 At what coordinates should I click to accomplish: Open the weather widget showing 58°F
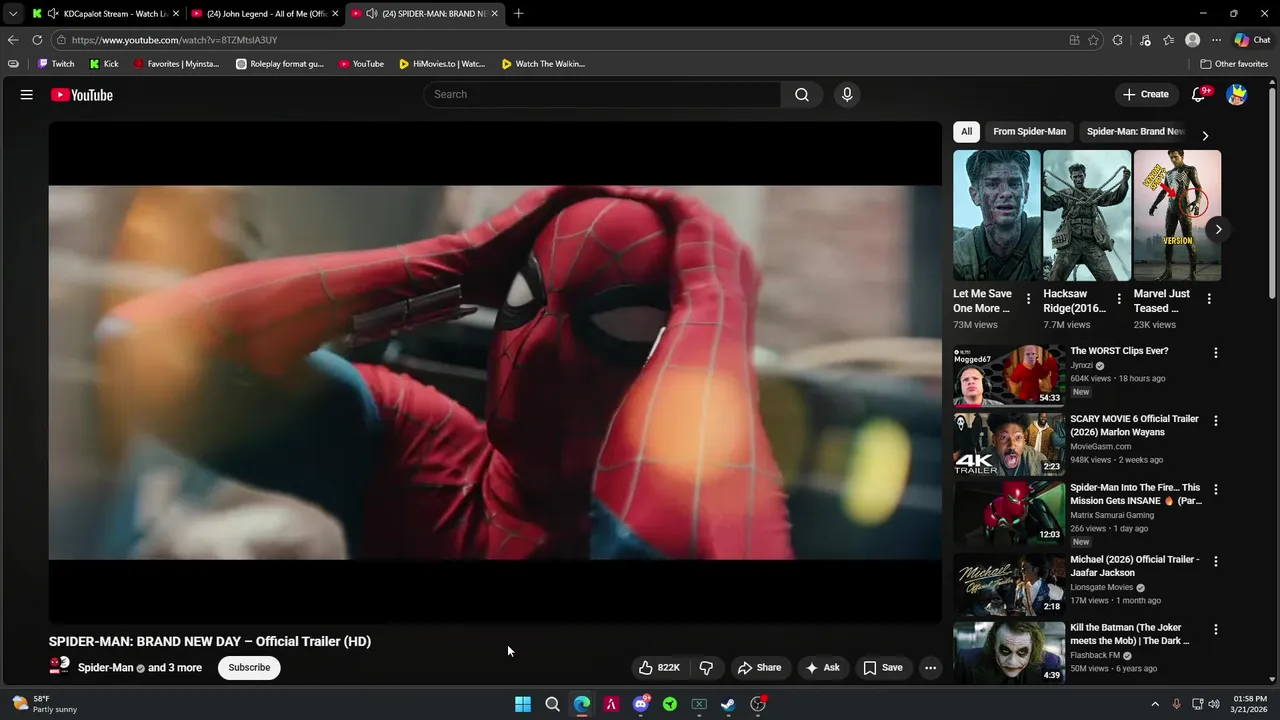pyautogui.click(x=44, y=704)
